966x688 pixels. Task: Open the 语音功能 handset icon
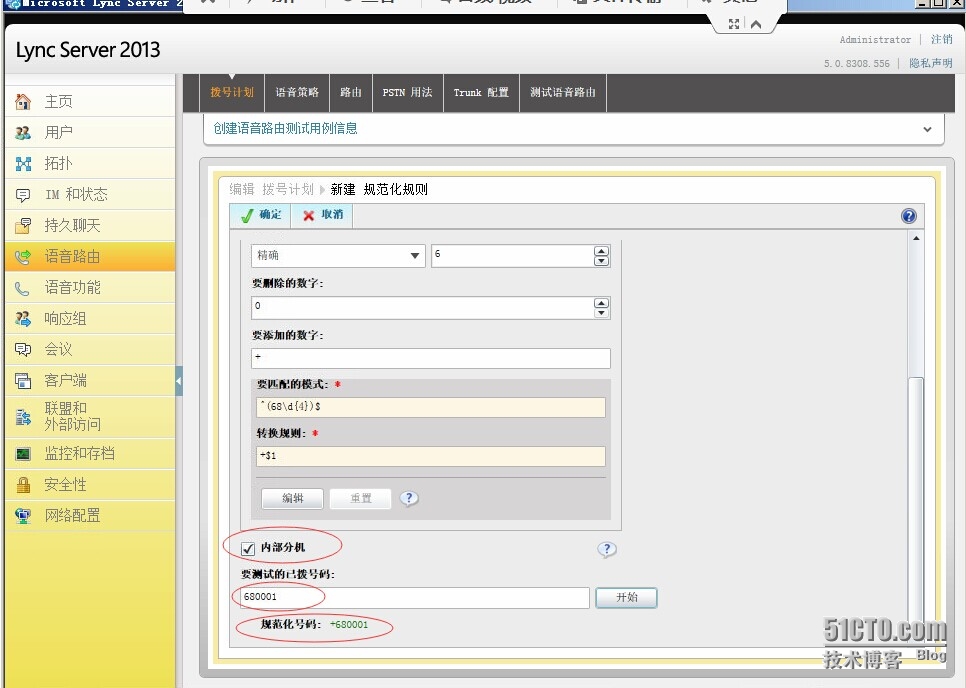[x=23, y=288]
